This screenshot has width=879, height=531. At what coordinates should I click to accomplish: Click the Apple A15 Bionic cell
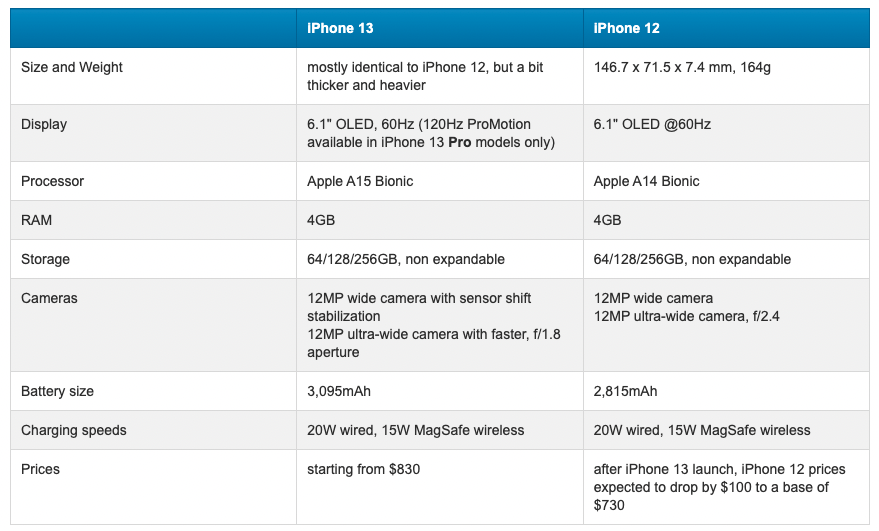tap(360, 181)
